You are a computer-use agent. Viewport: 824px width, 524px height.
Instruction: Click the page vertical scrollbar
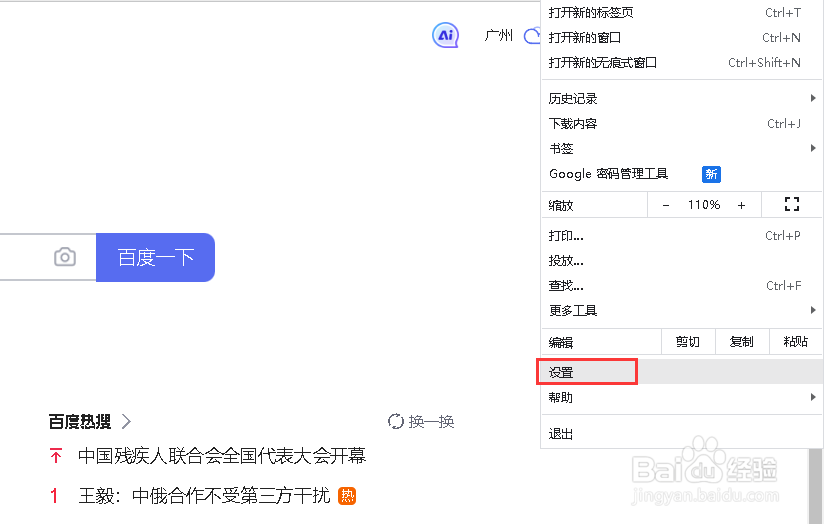[815, 486]
